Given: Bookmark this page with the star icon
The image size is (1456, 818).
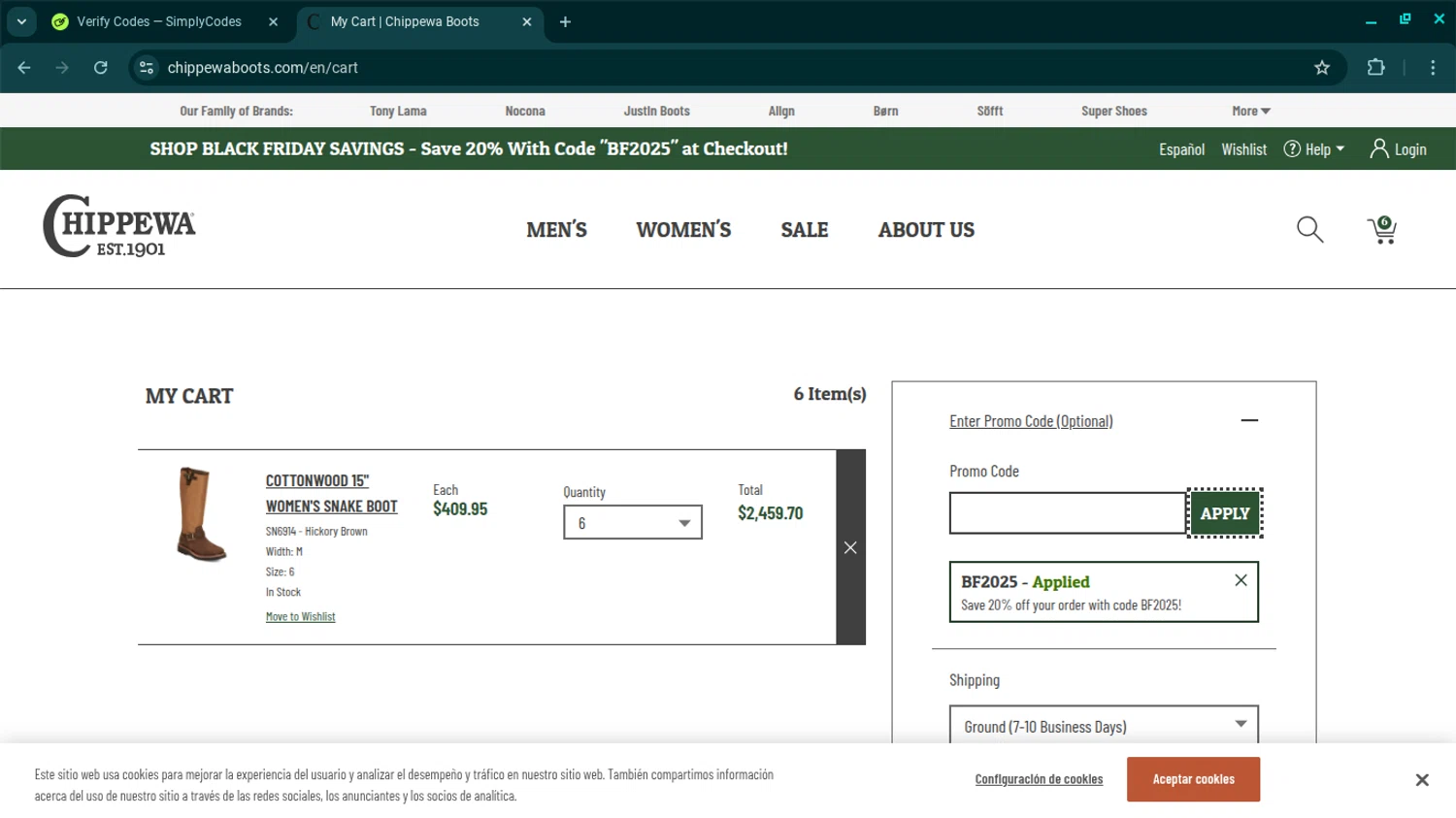Looking at the screenshot, I should [x=1322, y=68].
